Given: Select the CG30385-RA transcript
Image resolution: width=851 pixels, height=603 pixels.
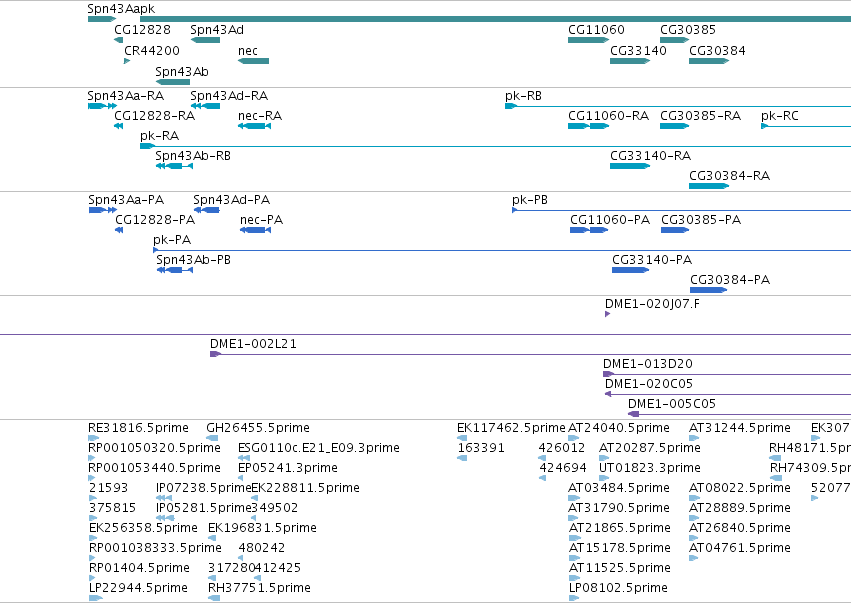Looking at the screenshot, I should click(674, 126).
